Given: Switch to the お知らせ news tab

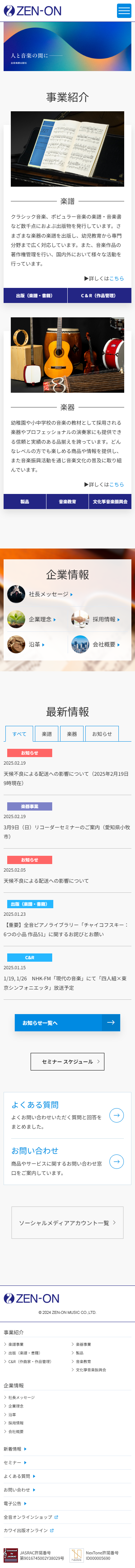Looking at the screenshot, I should coord(102,733).
